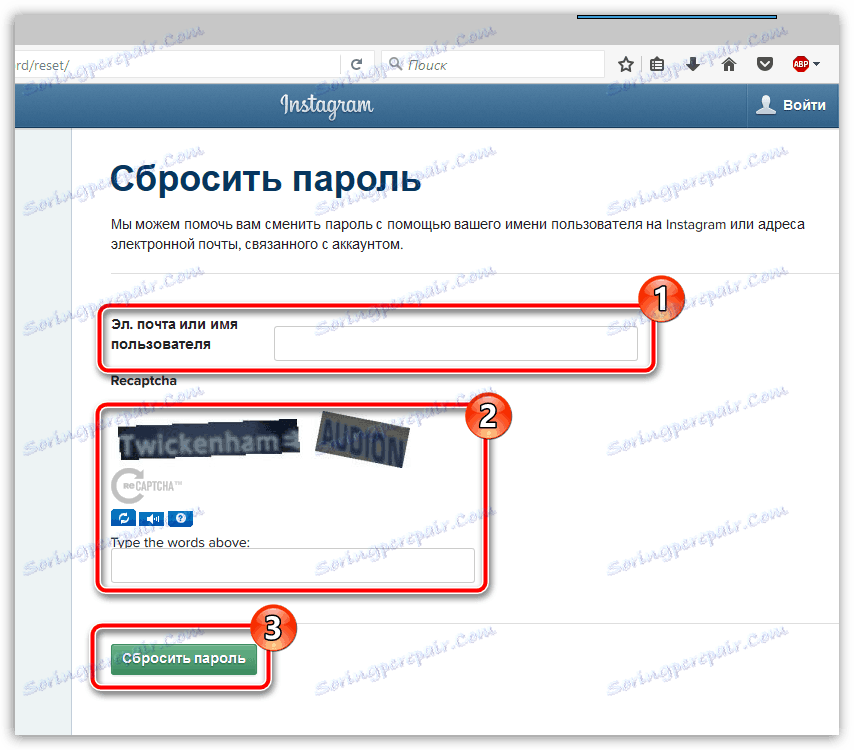This screenshot has width=854, height=750.
Task: Click the 'Type the words above' input field
Action: point(292,566)
